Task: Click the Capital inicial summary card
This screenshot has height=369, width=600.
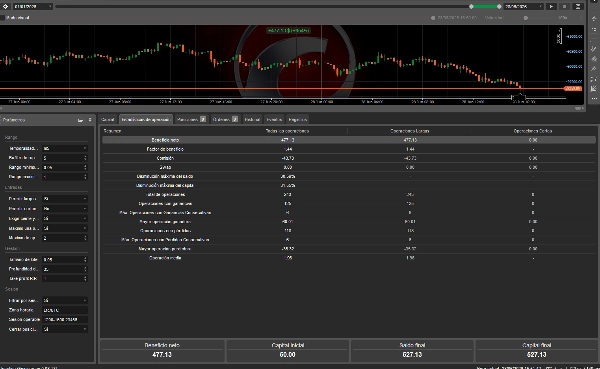Action: tap(287, 350)
